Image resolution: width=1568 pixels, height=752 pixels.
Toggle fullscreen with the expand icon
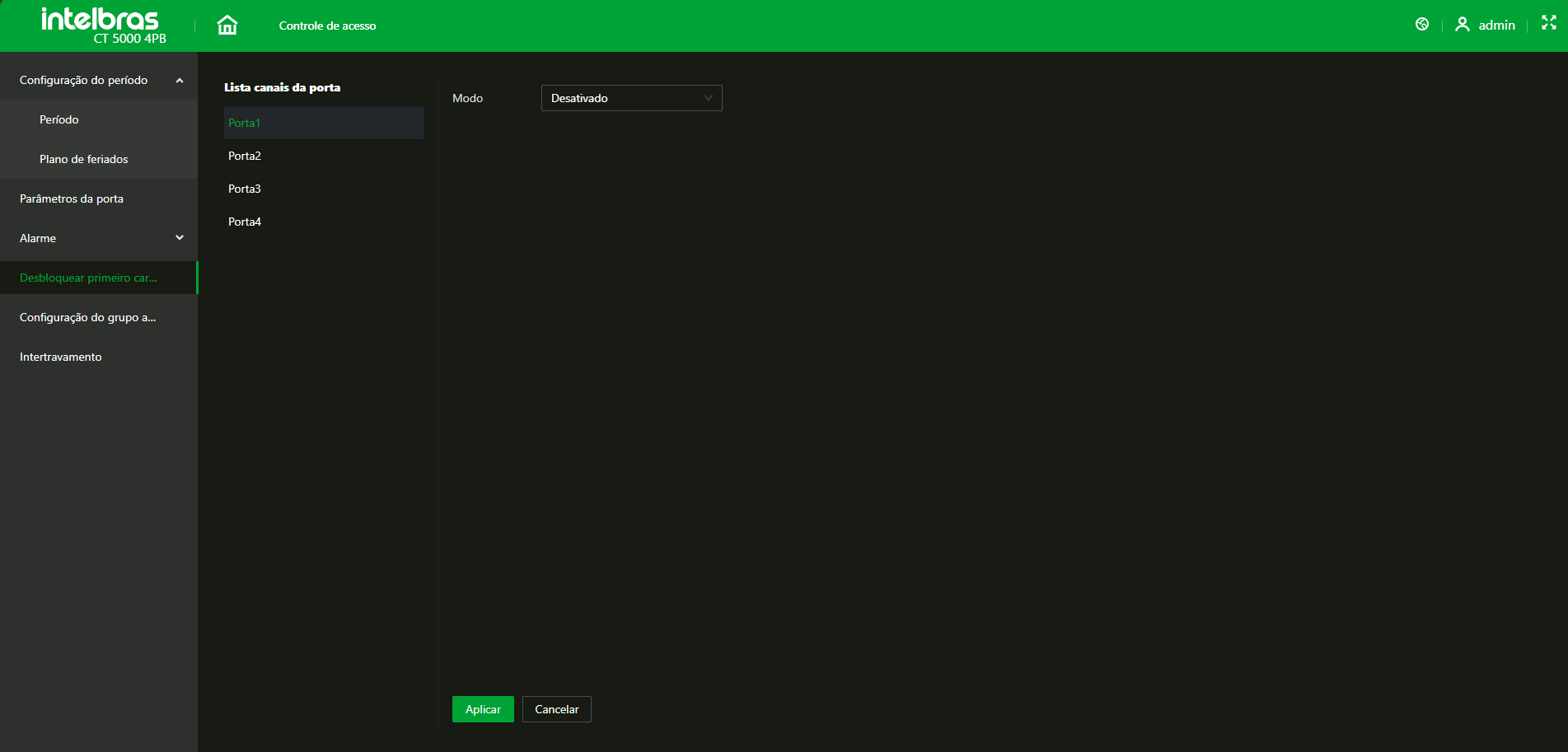(1549, 24)
